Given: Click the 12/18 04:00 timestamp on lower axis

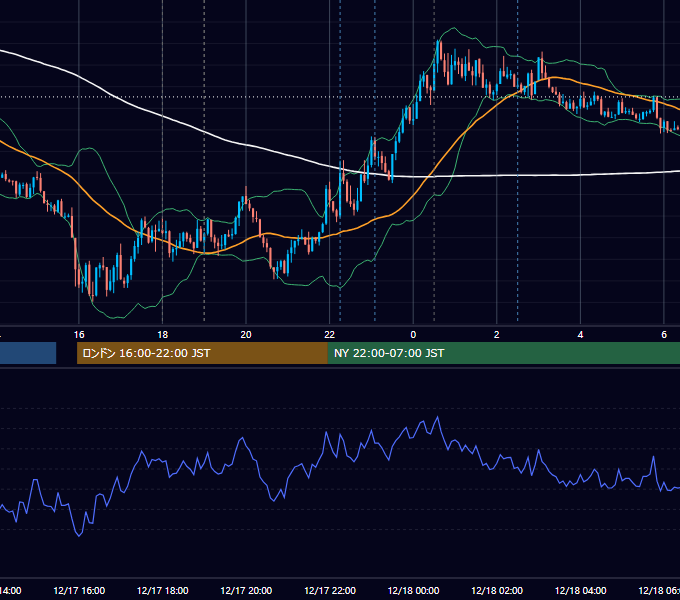Looking at the screenshot, I should pos(581,590).
